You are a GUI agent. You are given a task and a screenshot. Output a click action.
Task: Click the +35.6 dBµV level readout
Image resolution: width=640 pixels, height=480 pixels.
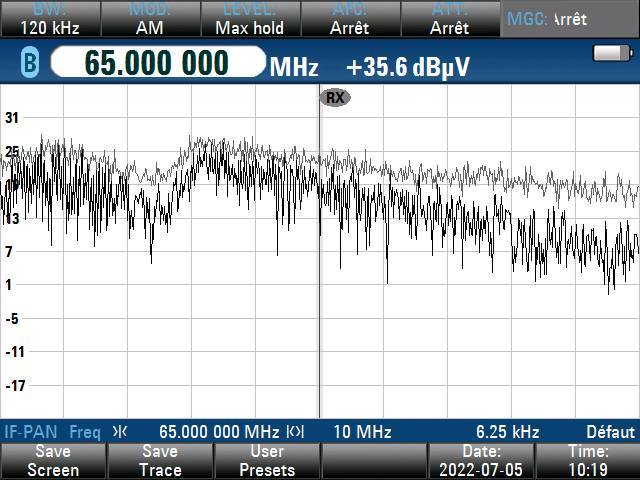point(408,67)
